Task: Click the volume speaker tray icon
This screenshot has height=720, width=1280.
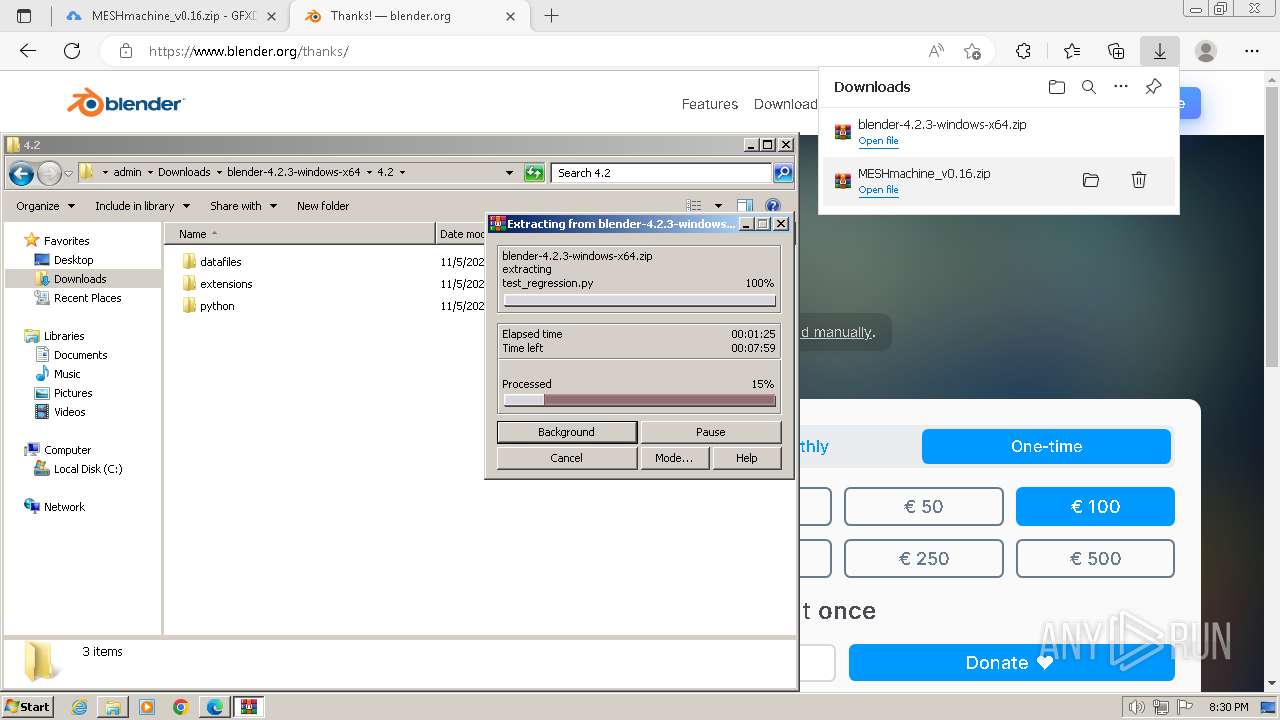Action: click(1137, 707)
